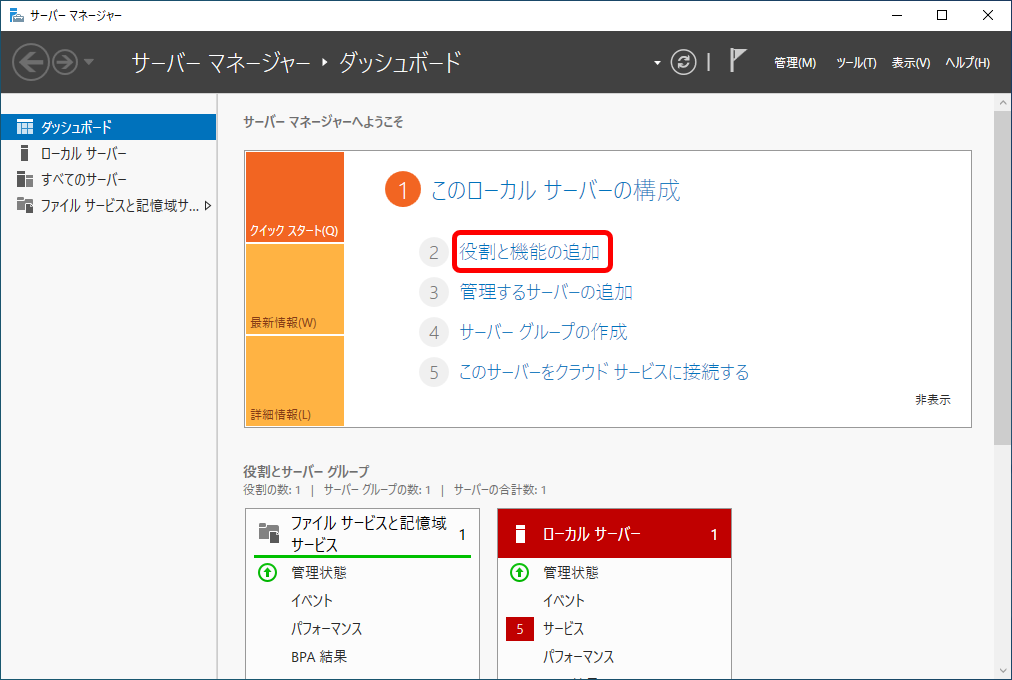Click the refresh icon in the navigation bar

click(x=683, y=62)
